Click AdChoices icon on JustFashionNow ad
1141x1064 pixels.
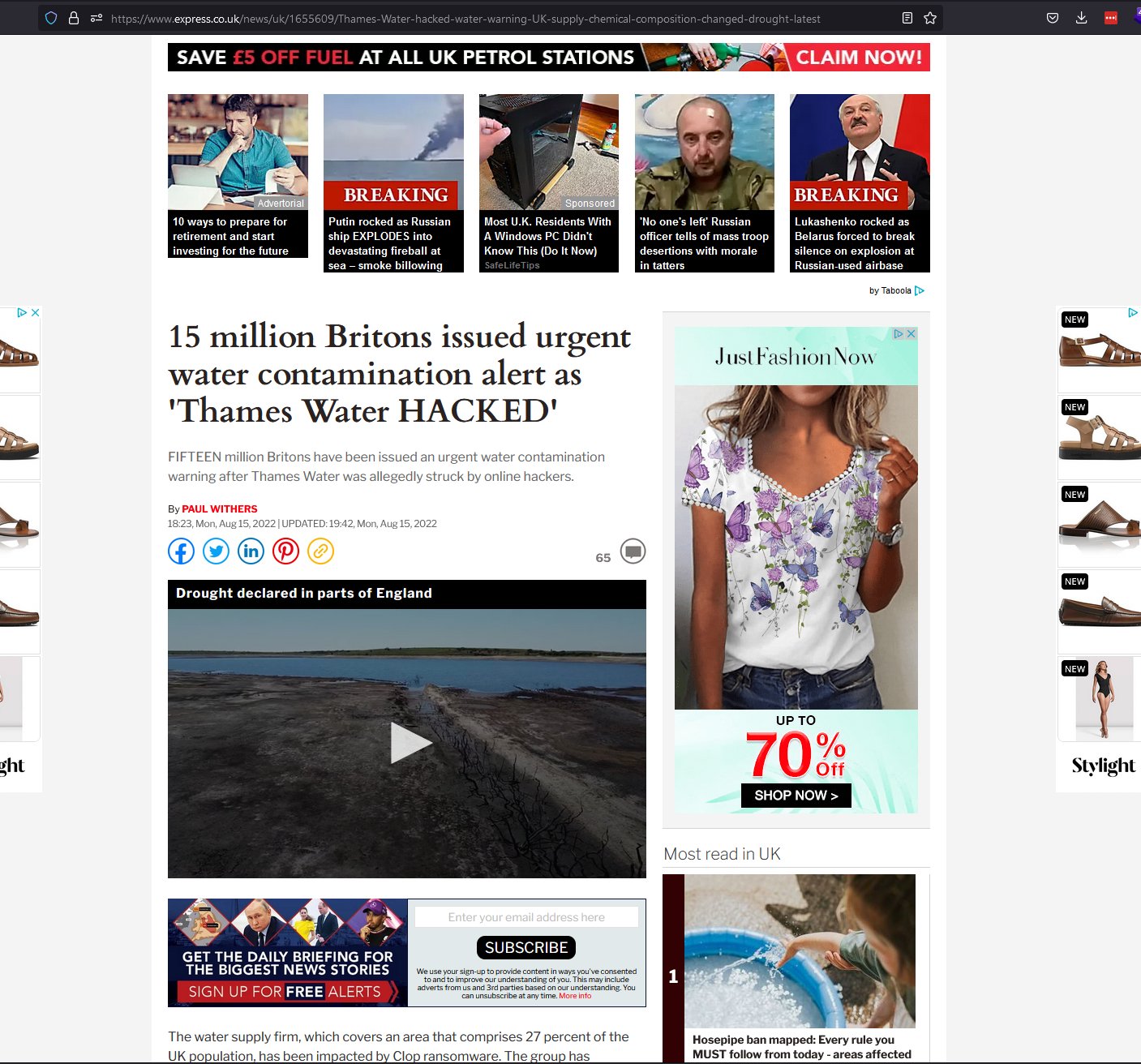click(x=899, y=333)
